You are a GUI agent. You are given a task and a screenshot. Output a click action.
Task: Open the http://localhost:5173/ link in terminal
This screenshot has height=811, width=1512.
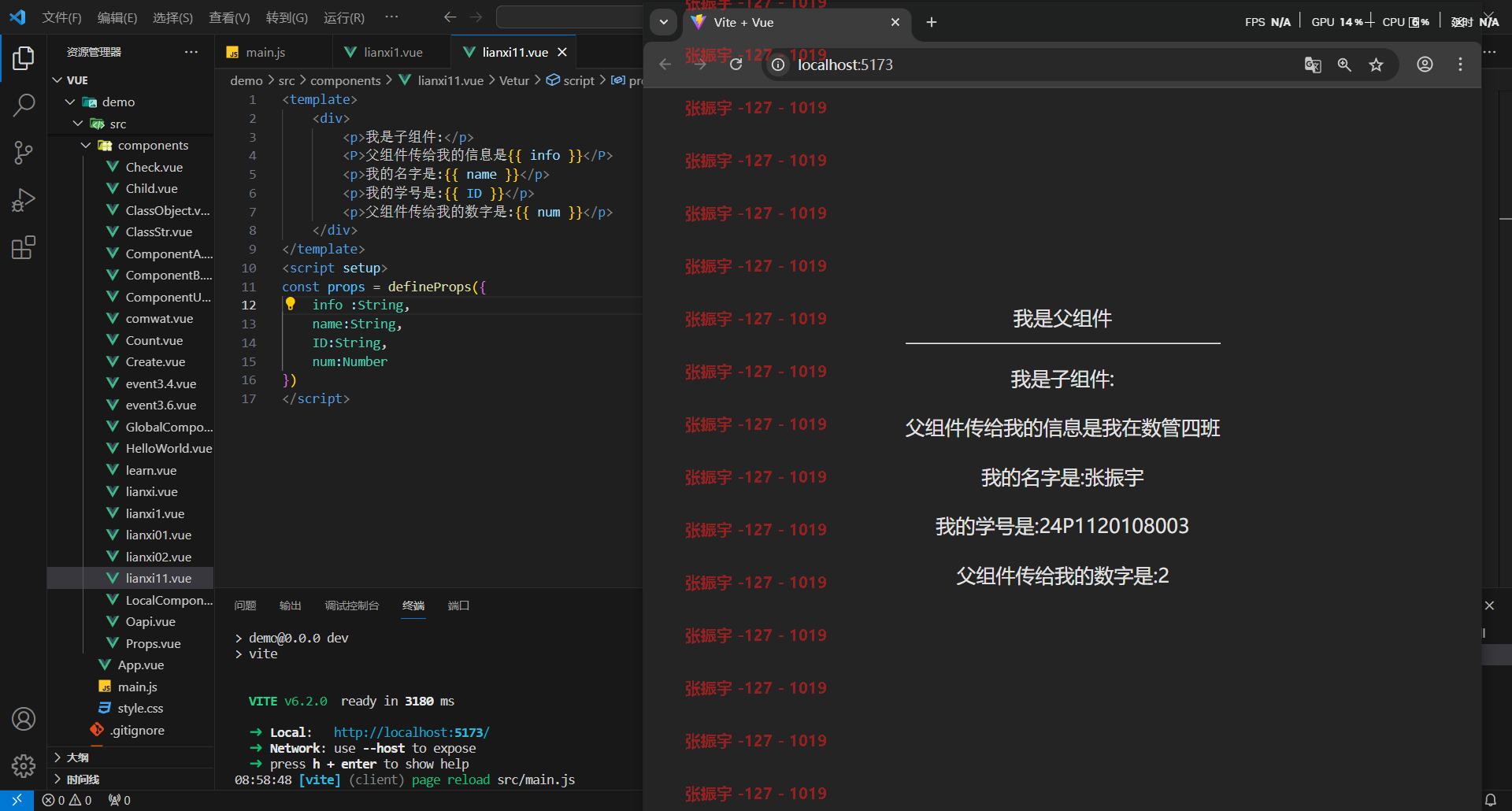tap(411, 732)
